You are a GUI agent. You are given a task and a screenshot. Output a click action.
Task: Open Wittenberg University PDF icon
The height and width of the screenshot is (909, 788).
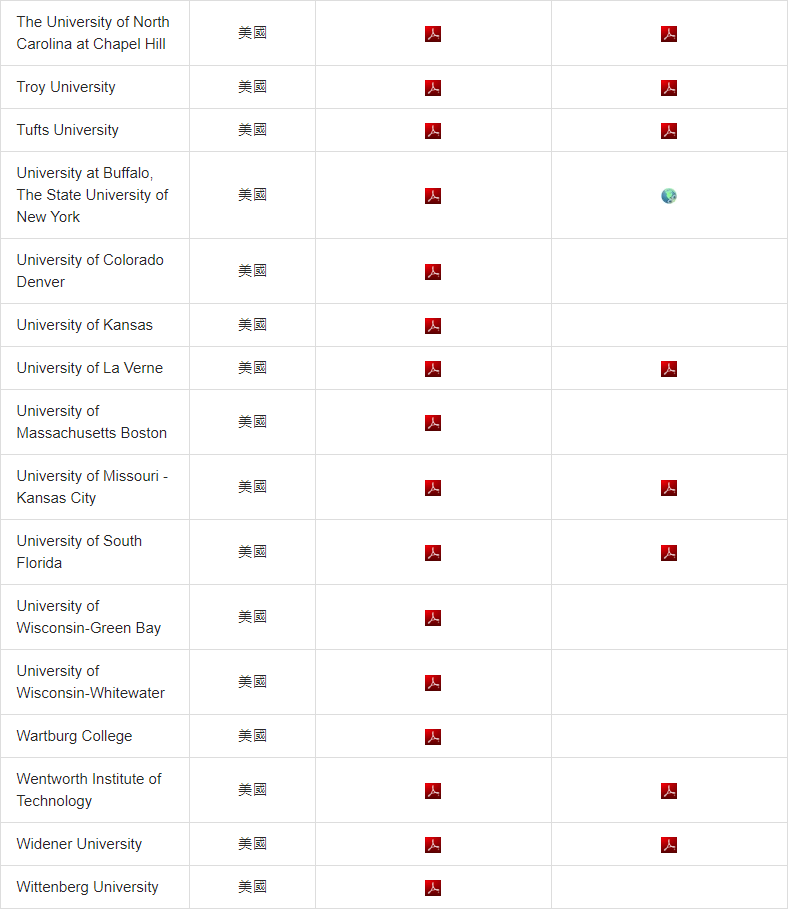[433, 888]
